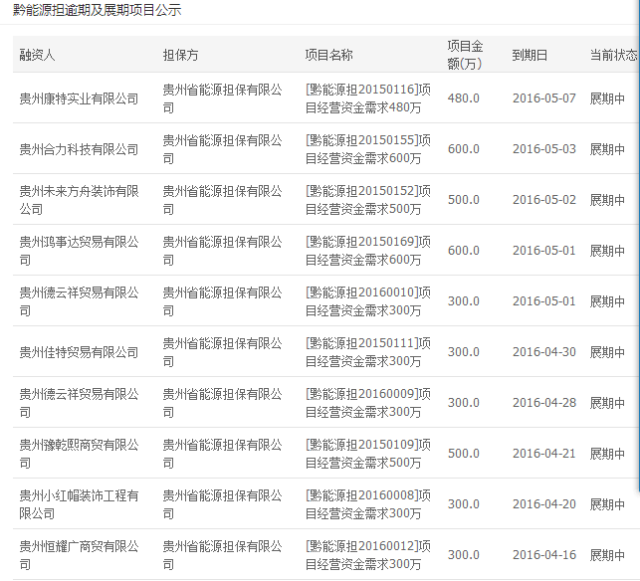This screenshot has height=581, width=640.
Task: Click the due date 2016-04-16
Action: pyautogui.click(x=544, y=555)
